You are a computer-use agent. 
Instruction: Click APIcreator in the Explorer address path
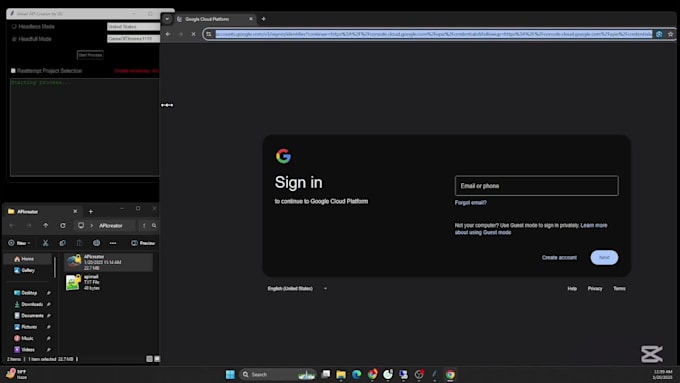[111, 226]
